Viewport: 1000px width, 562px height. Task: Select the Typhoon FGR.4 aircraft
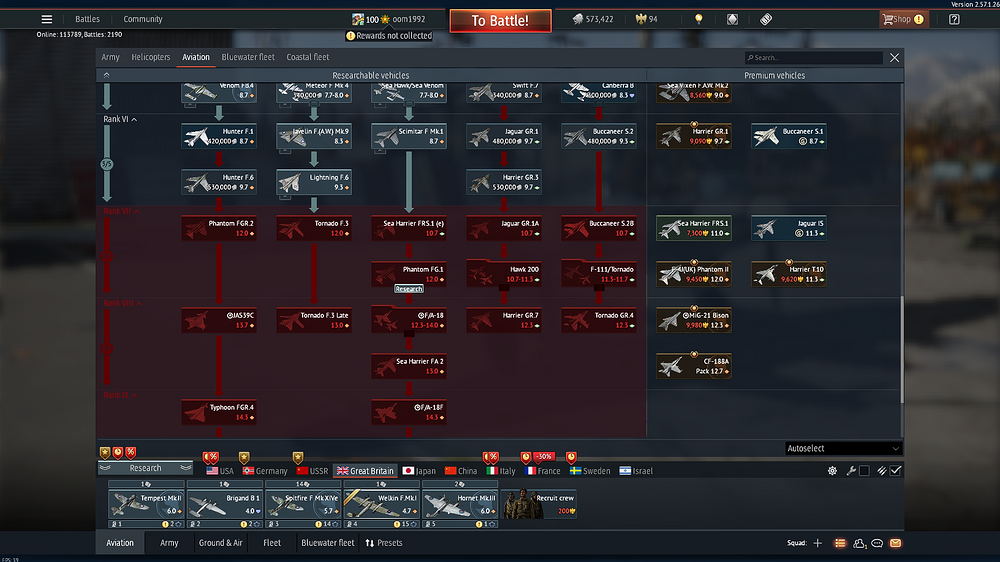pyautogui.click(x=219, y=411)
